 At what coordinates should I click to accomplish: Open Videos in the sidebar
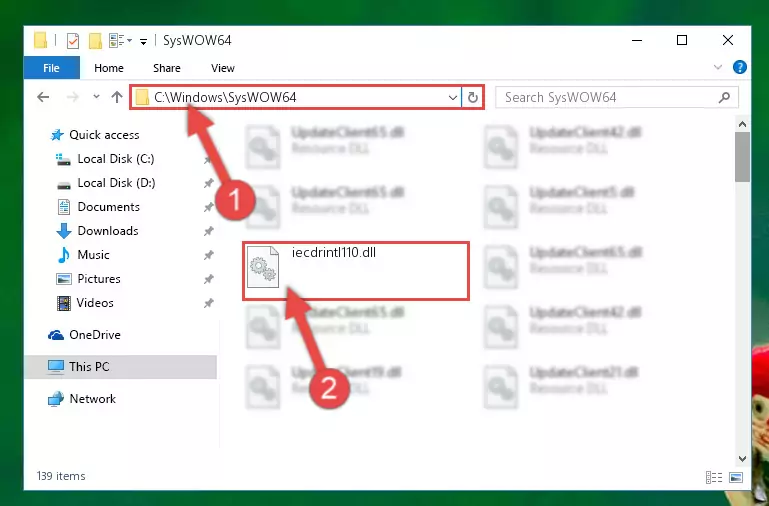click(85, 303)
